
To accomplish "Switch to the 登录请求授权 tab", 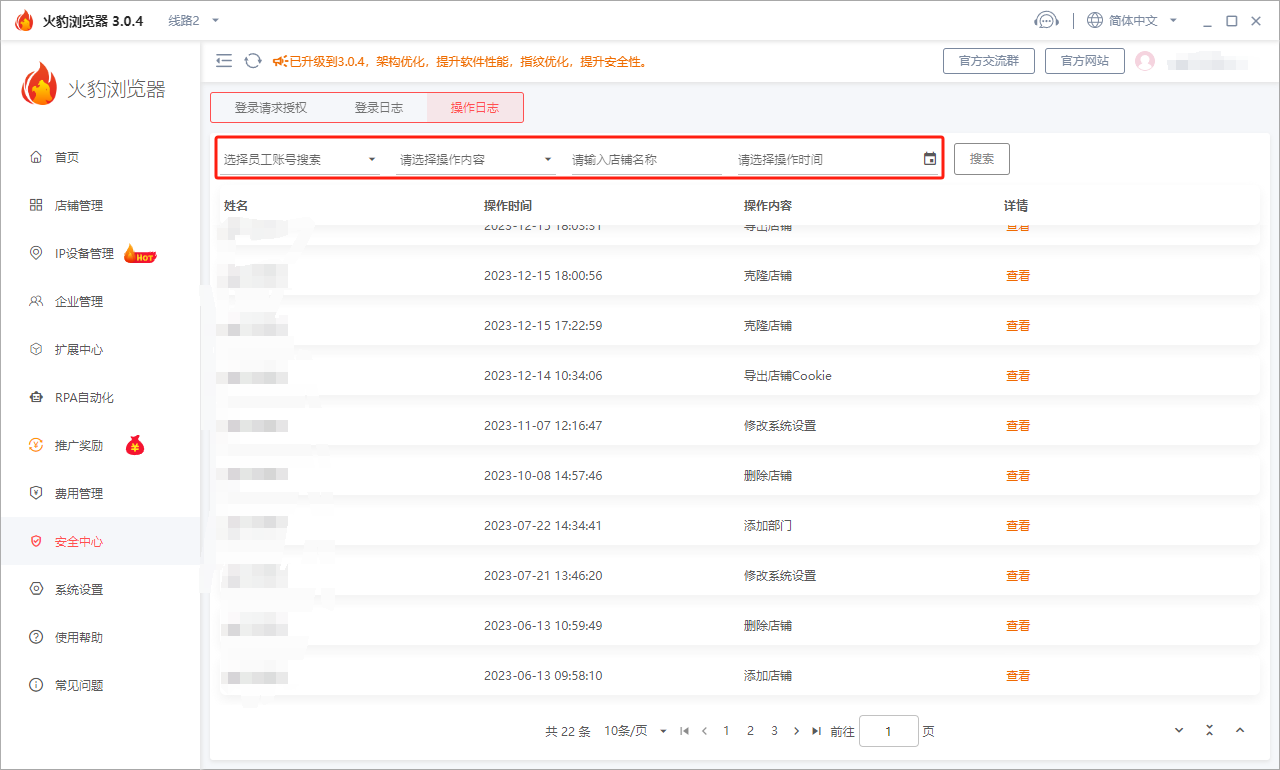I will (270, 108).
